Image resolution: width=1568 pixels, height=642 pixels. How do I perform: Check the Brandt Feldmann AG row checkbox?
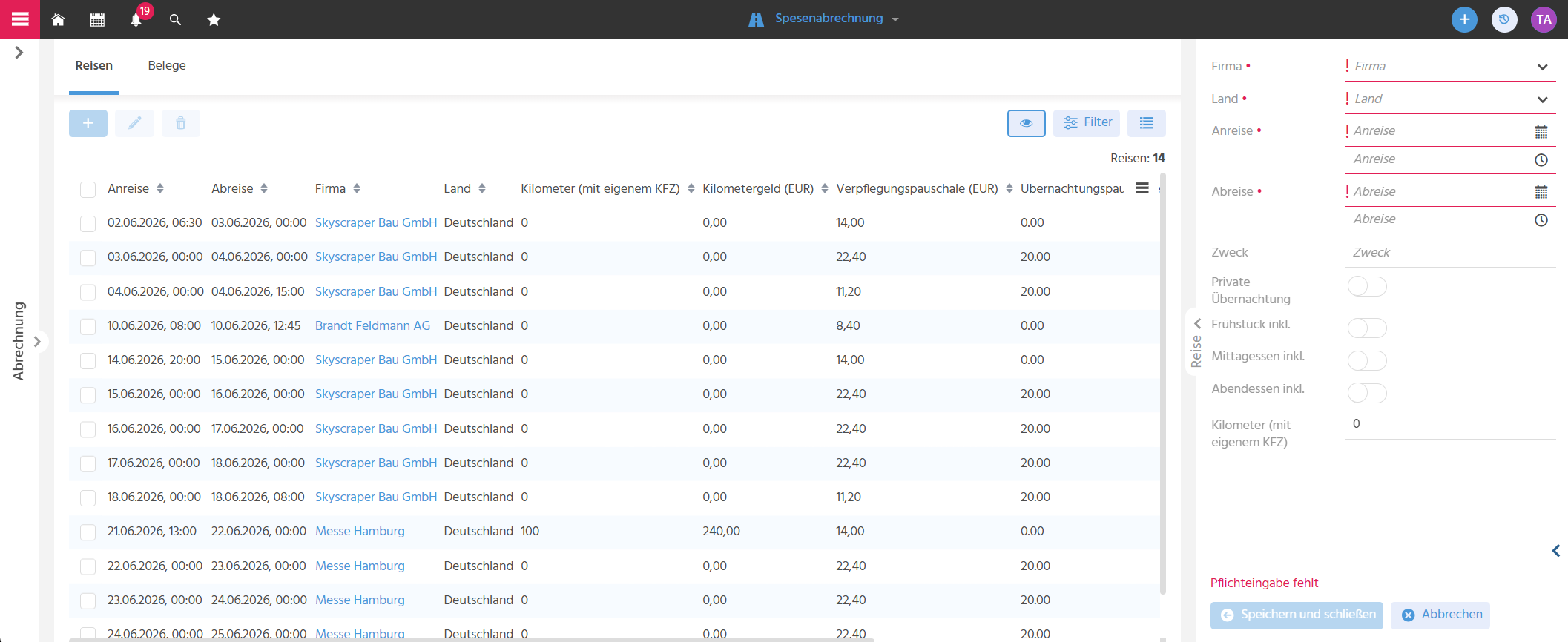click(88, 326)
